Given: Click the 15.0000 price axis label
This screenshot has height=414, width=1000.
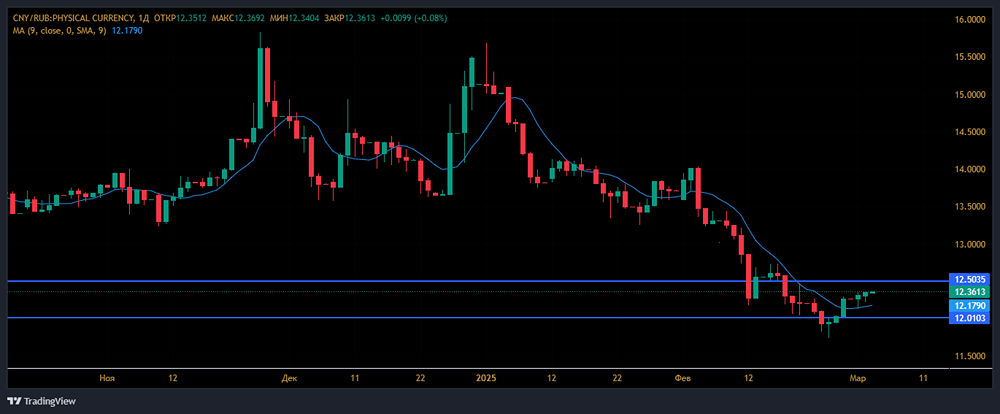Looking at the screenshot, I should (968, 95).
